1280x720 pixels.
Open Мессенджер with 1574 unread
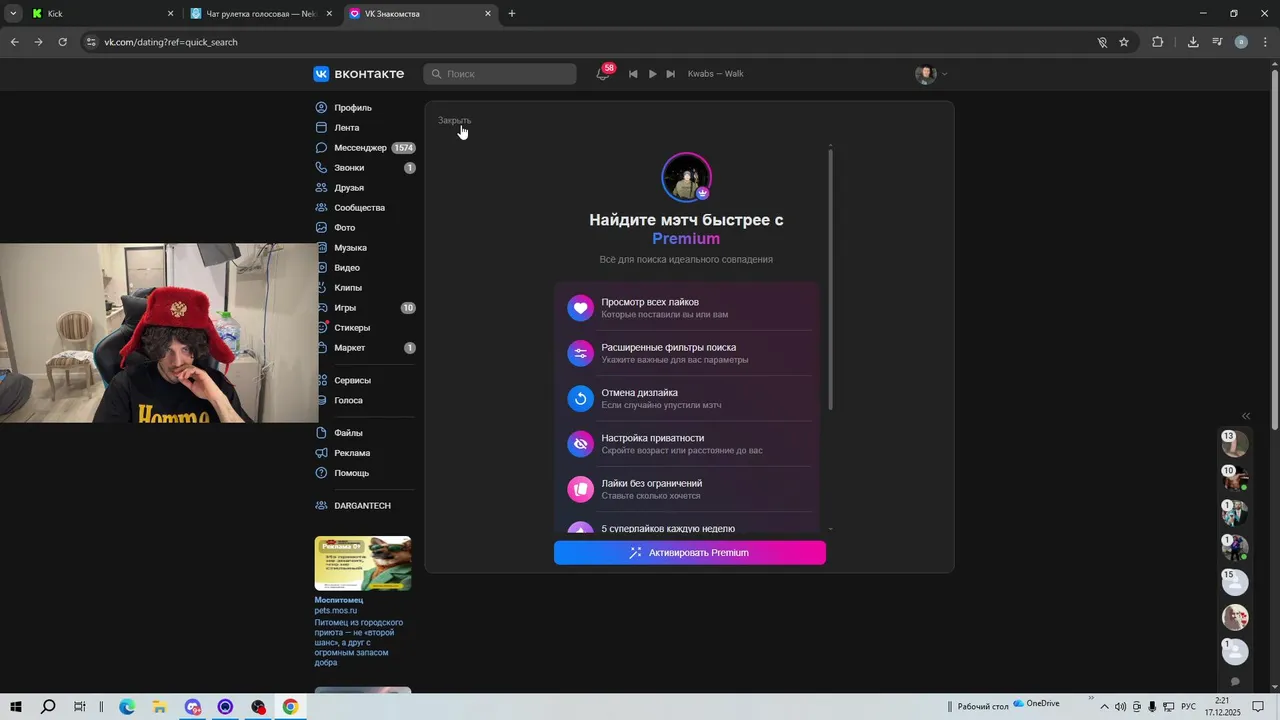click(364, 148)
